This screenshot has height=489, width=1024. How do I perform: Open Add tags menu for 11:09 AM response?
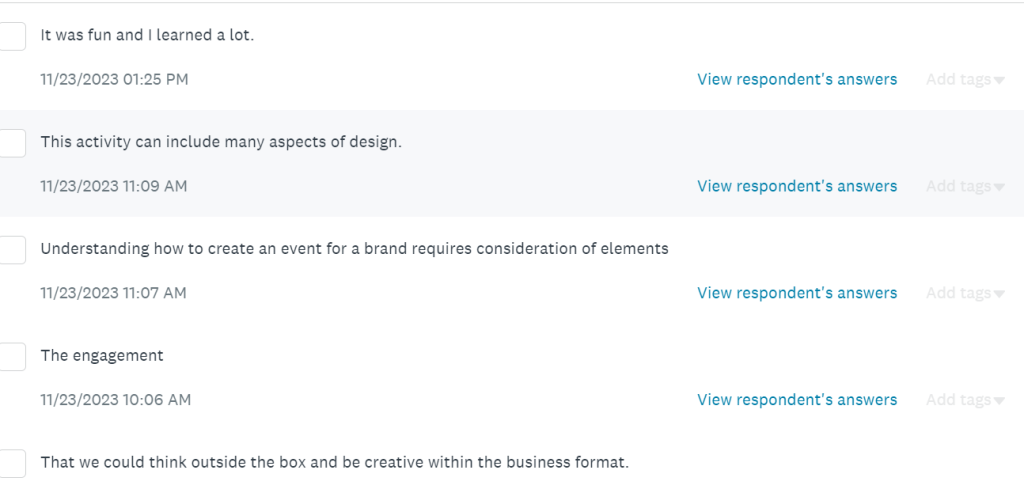965,186
